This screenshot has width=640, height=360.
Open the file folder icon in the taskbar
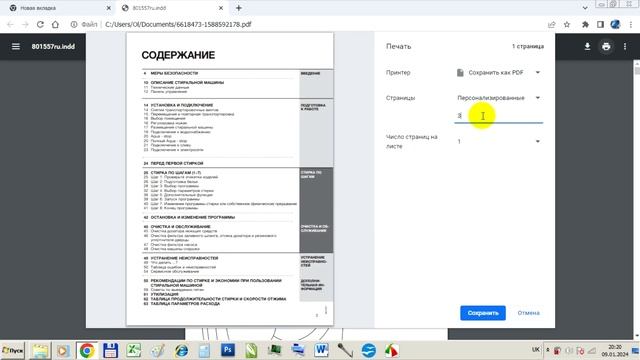click(40, 350)
